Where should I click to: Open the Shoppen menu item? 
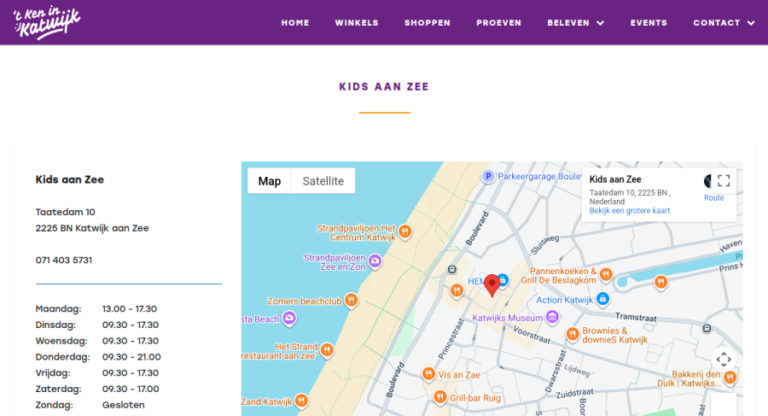click(x=427, y=23)
